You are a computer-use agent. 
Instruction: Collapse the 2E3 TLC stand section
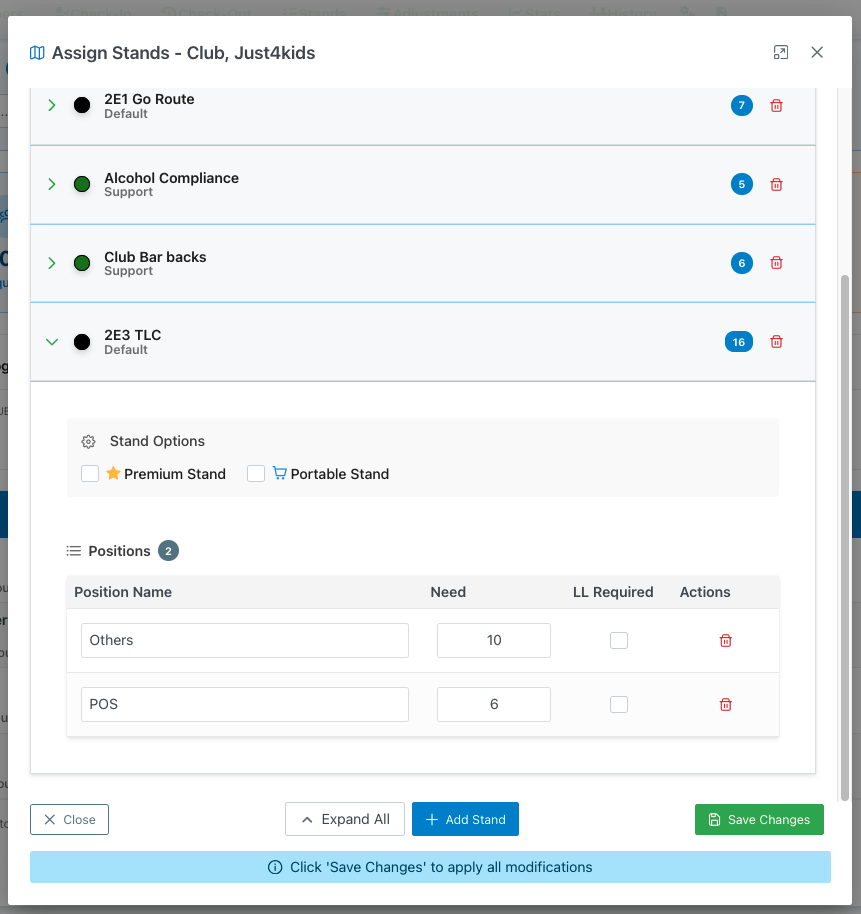[x=52, y=342]
